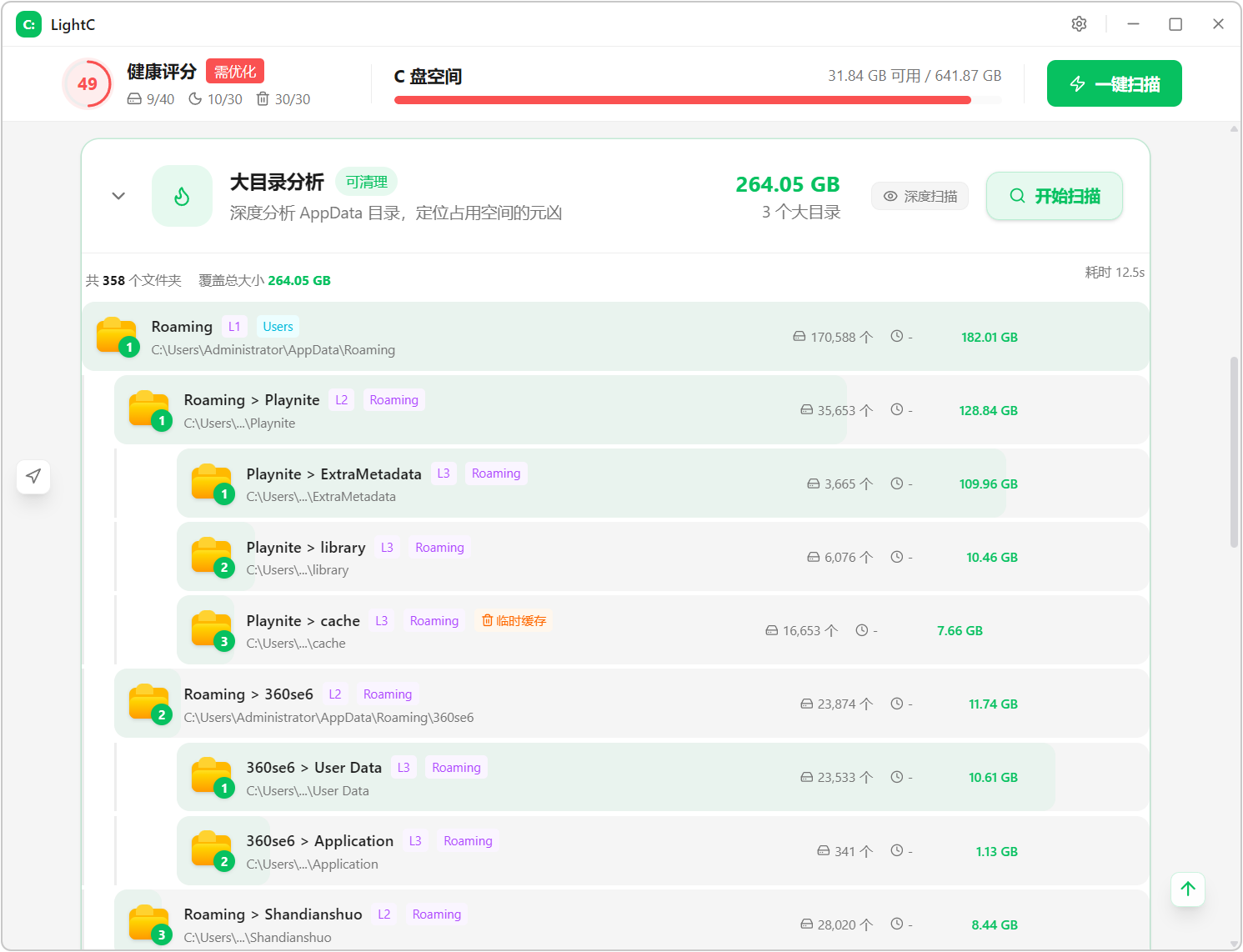This screenshot has height=952, width=1243.
Task: Collapse the Roaming > Playnite row
Action: pos(631,410)
